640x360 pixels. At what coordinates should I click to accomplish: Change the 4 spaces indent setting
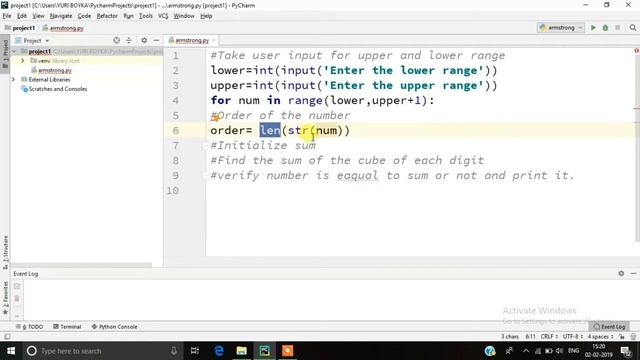600,337
